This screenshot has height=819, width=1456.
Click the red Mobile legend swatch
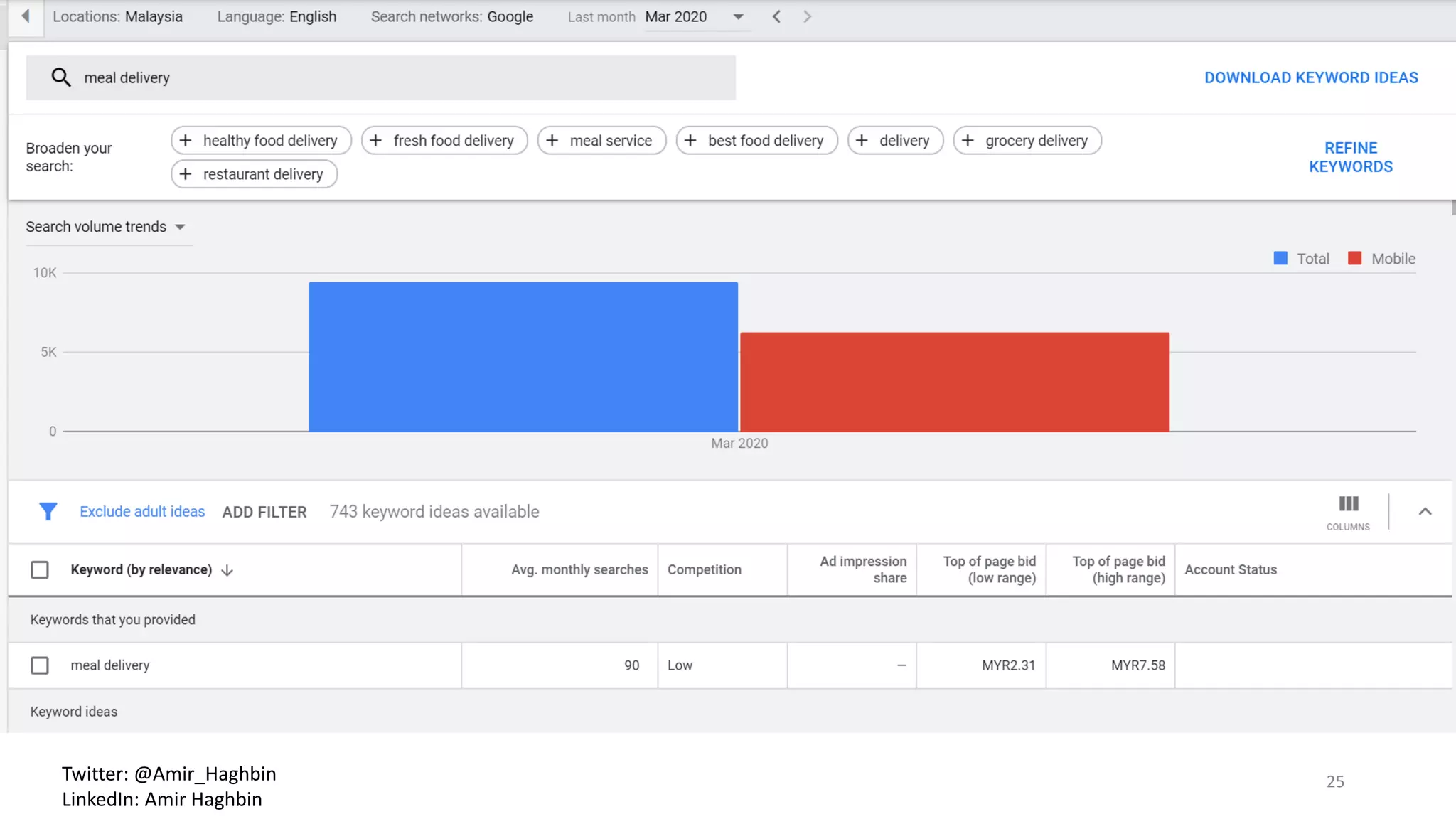(x=1354, y=259)
